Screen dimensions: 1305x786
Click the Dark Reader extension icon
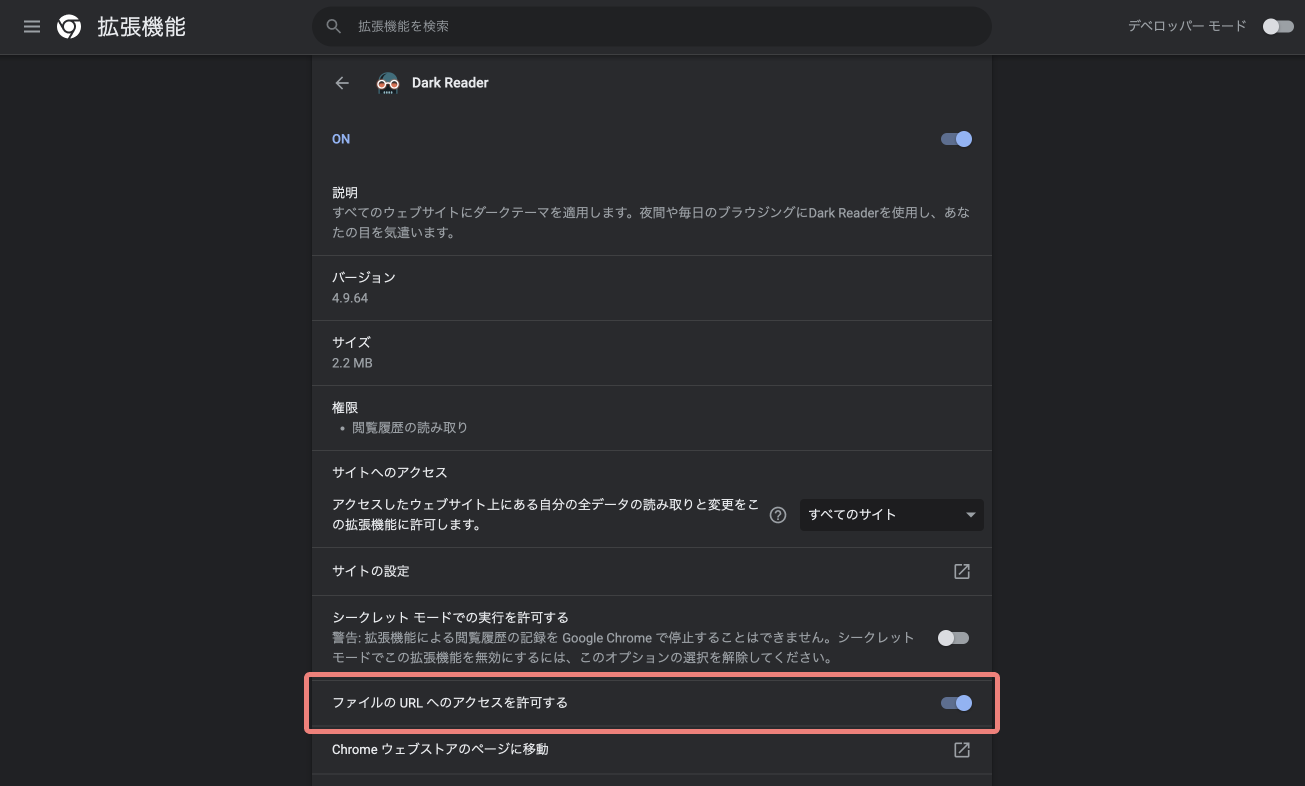(x=387, y=83)
